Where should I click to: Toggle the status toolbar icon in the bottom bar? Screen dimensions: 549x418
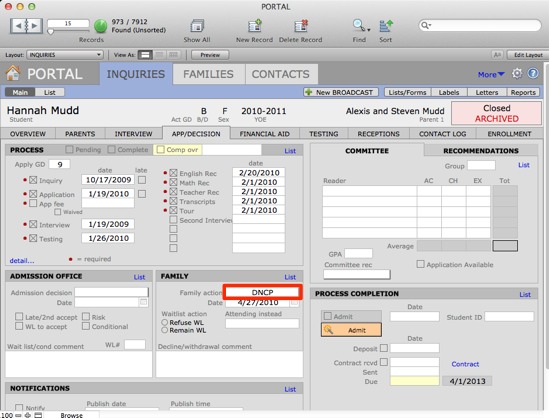(x=38, y=415)
